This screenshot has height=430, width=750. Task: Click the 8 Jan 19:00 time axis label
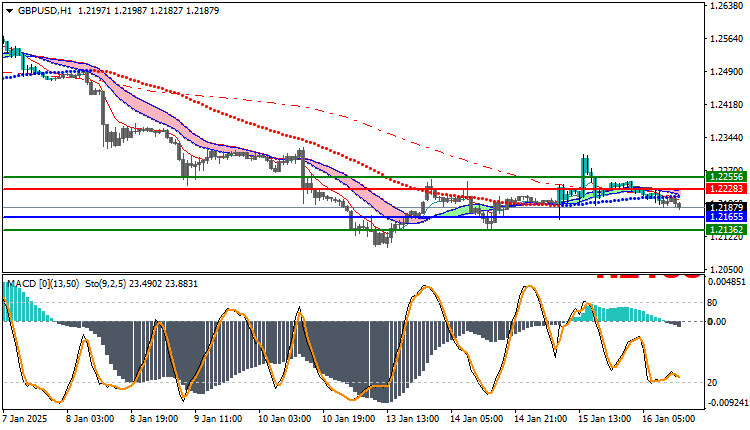(x=154, y=419)
